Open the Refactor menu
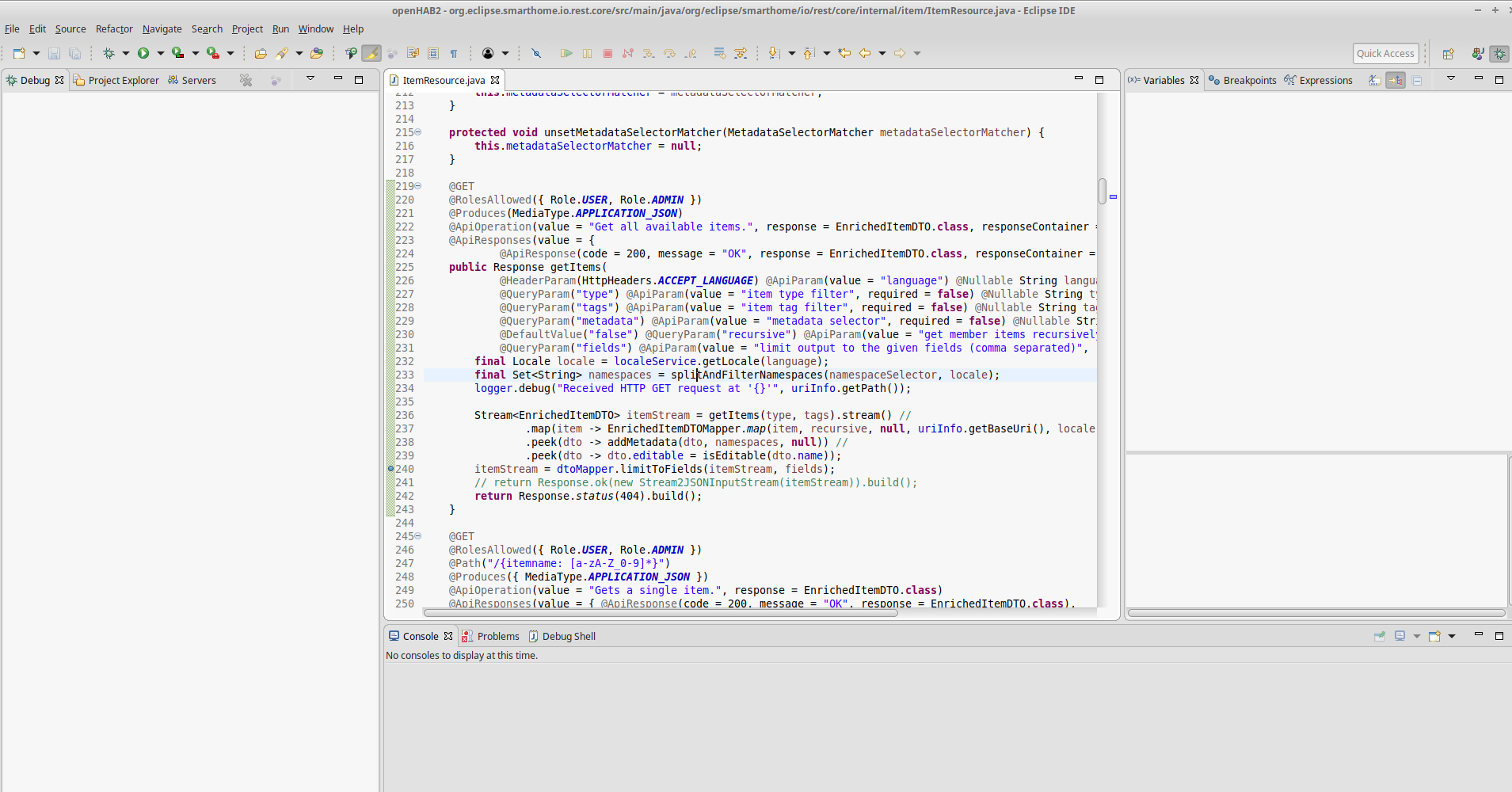Image resolution: width=1512 pixels, height=792 pixels. 114,29
